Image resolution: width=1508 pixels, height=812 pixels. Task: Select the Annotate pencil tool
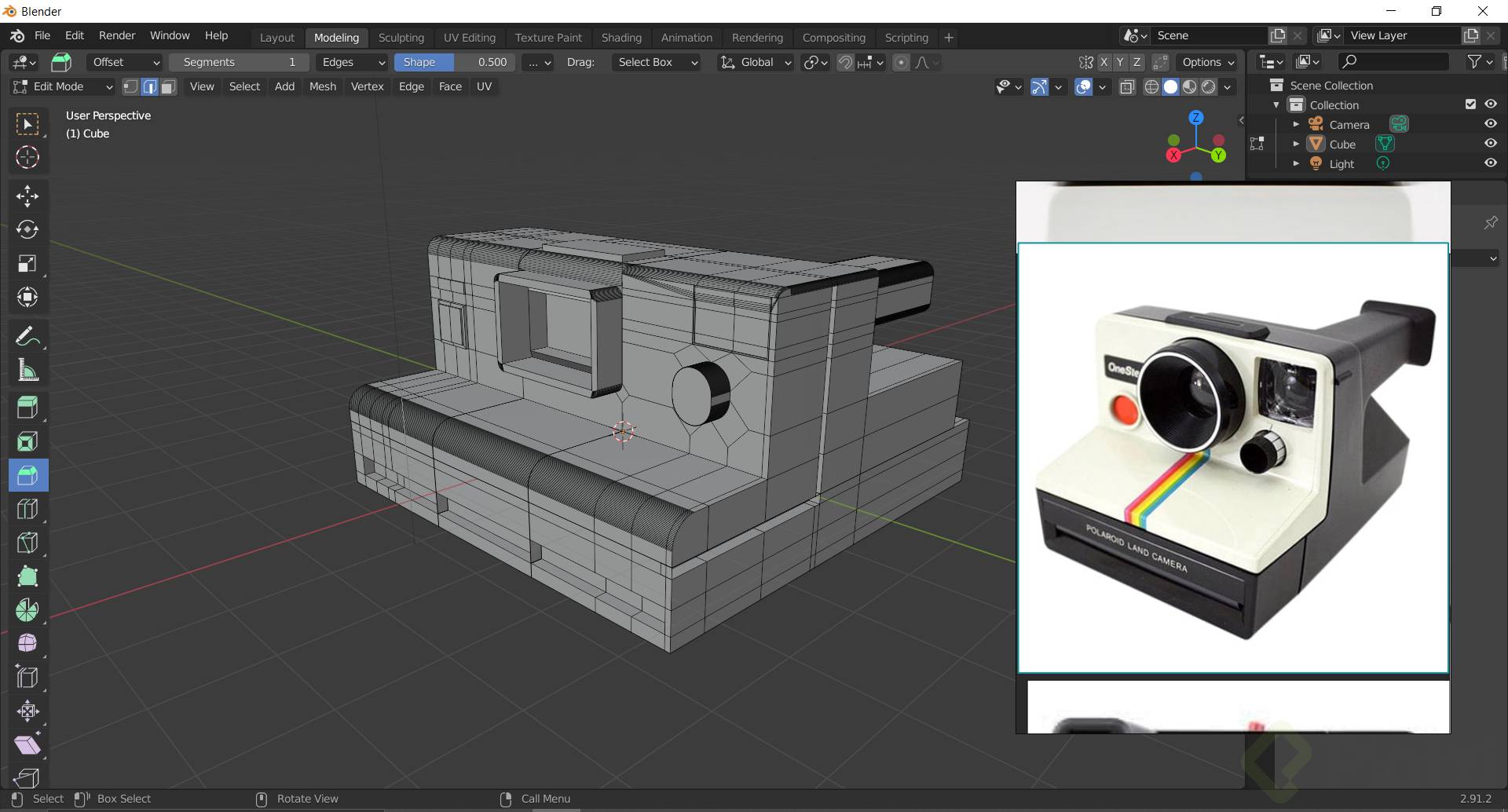click(x=27, y=337)
